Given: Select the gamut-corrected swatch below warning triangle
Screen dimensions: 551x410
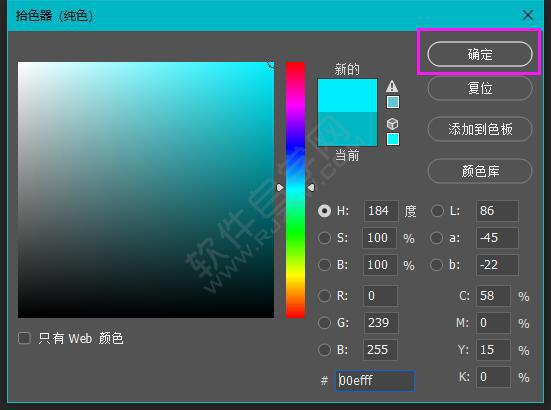Looking at the screenshot, I should coord(393,102).
